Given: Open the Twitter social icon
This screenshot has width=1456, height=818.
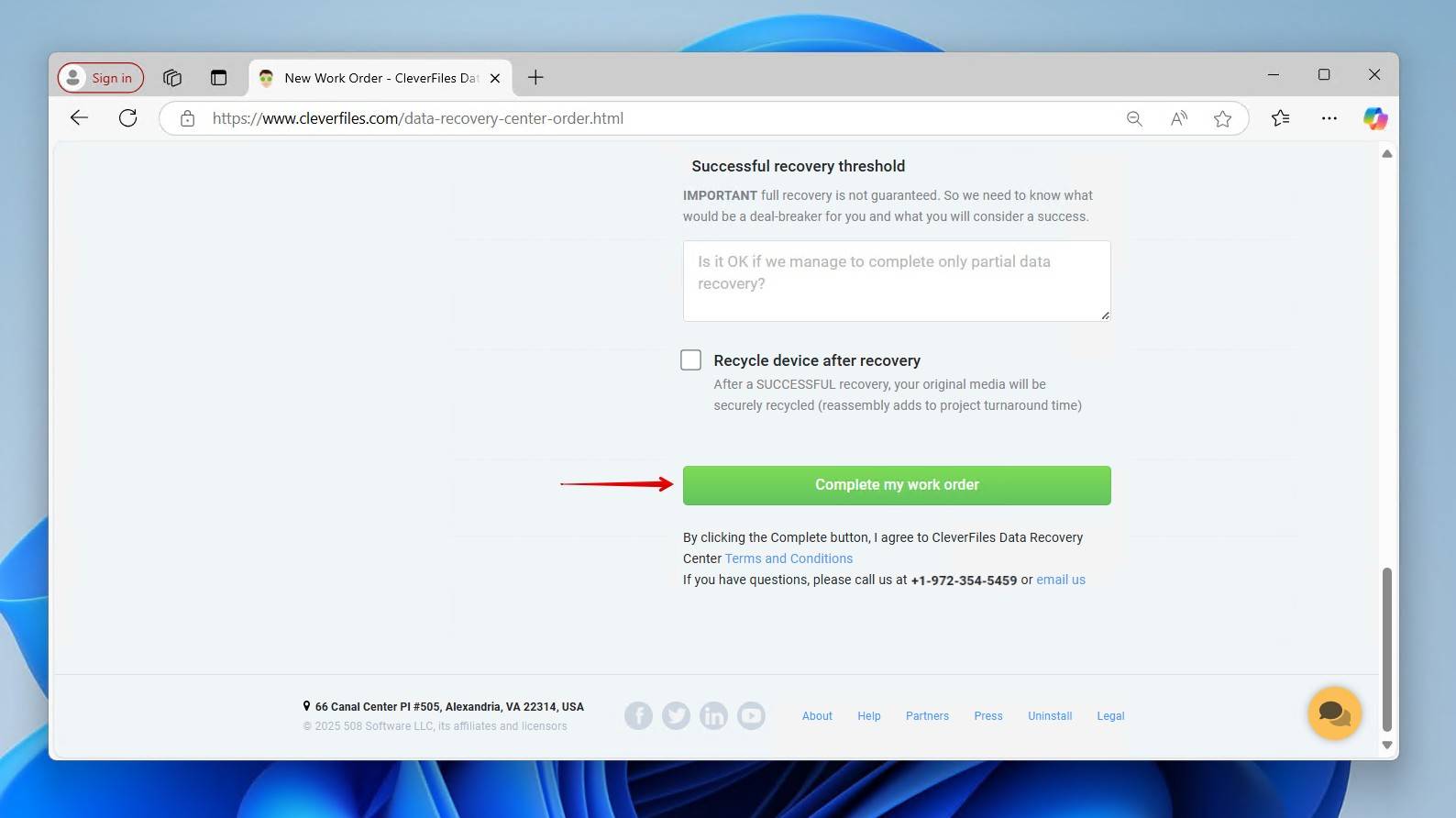Looking at the screenshot, I should [677, 715].
